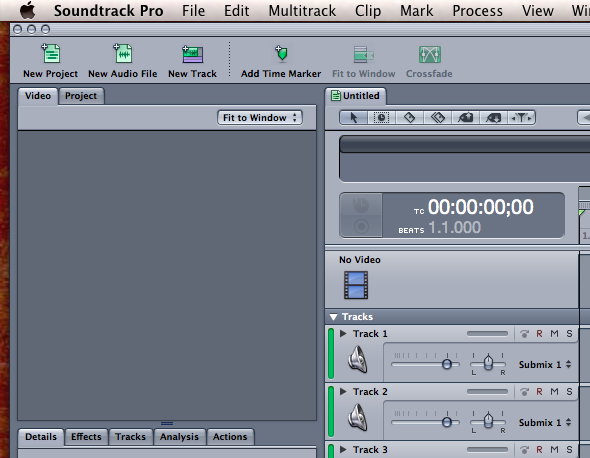The height and width of the screenshot is (458, 590).
Task: Click the New Project toolbar icon
Action: pyautogui.click(x=50, y=53)
